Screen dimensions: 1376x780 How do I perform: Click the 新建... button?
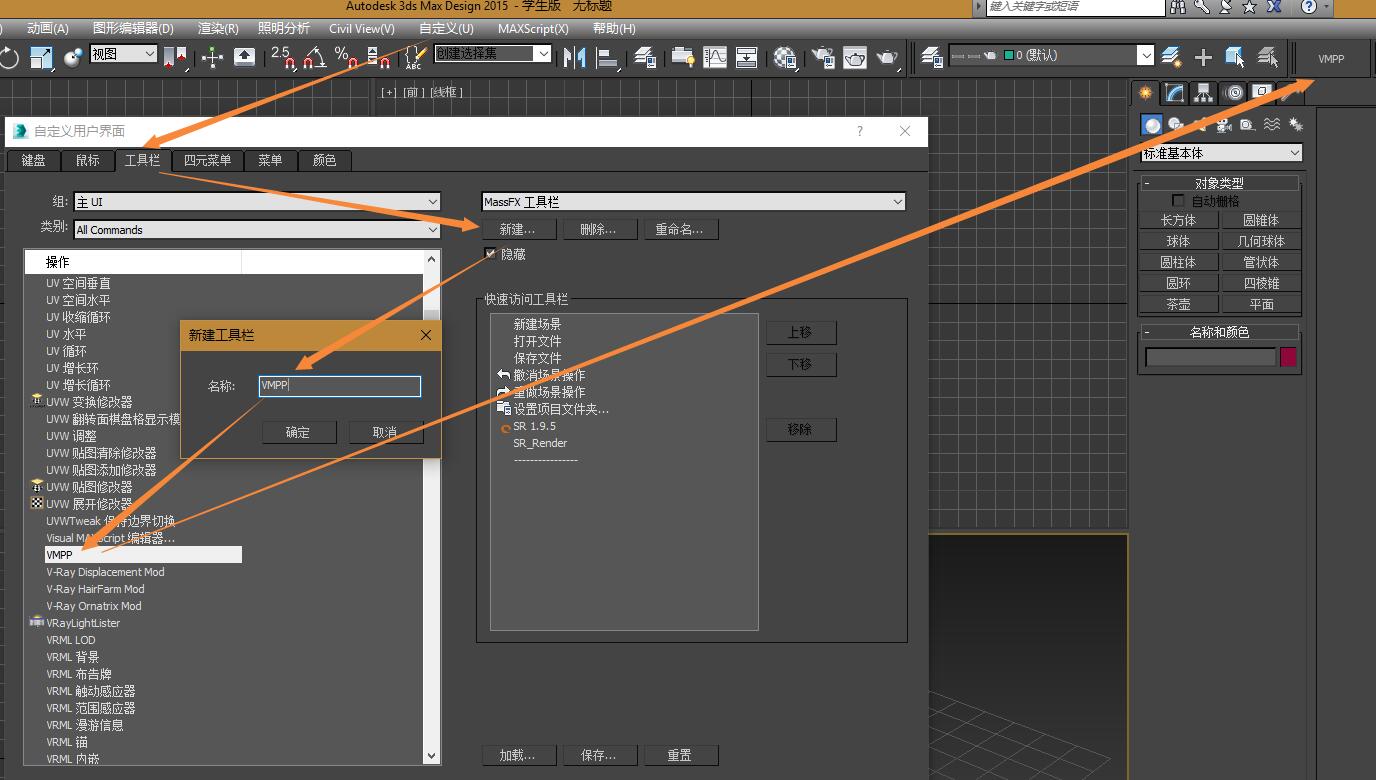tap(517, 229)
